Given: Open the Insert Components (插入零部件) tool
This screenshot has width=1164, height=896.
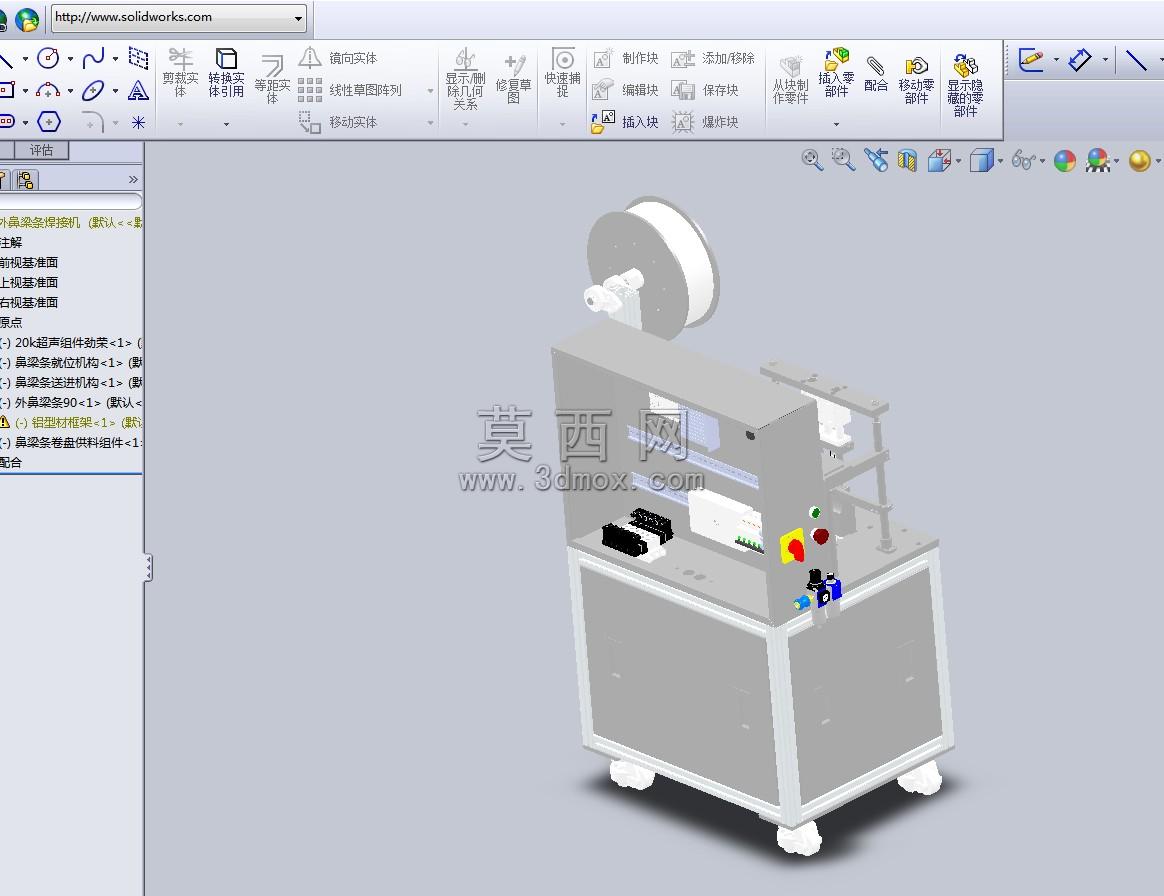Looking at the screenshot, I should point(836,73).
